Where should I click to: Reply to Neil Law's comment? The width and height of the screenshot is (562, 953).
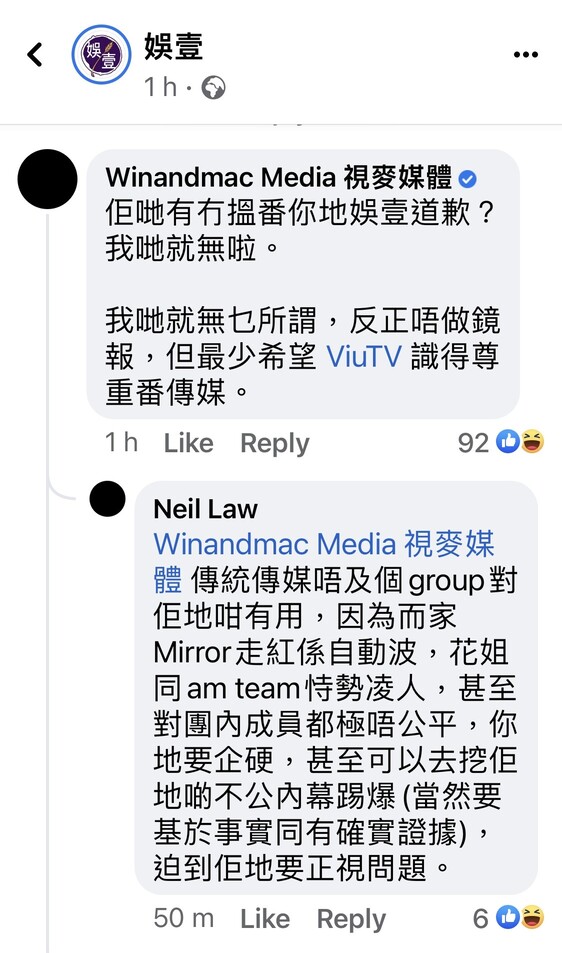coord(351,918)
